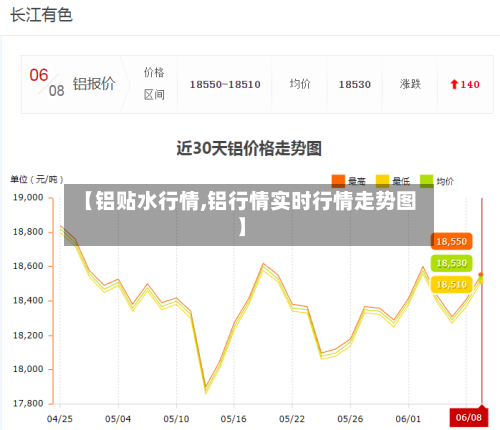Click the 18,800 y-axis label
This screenshot has width=500, height=430.
tap(28, 232)
